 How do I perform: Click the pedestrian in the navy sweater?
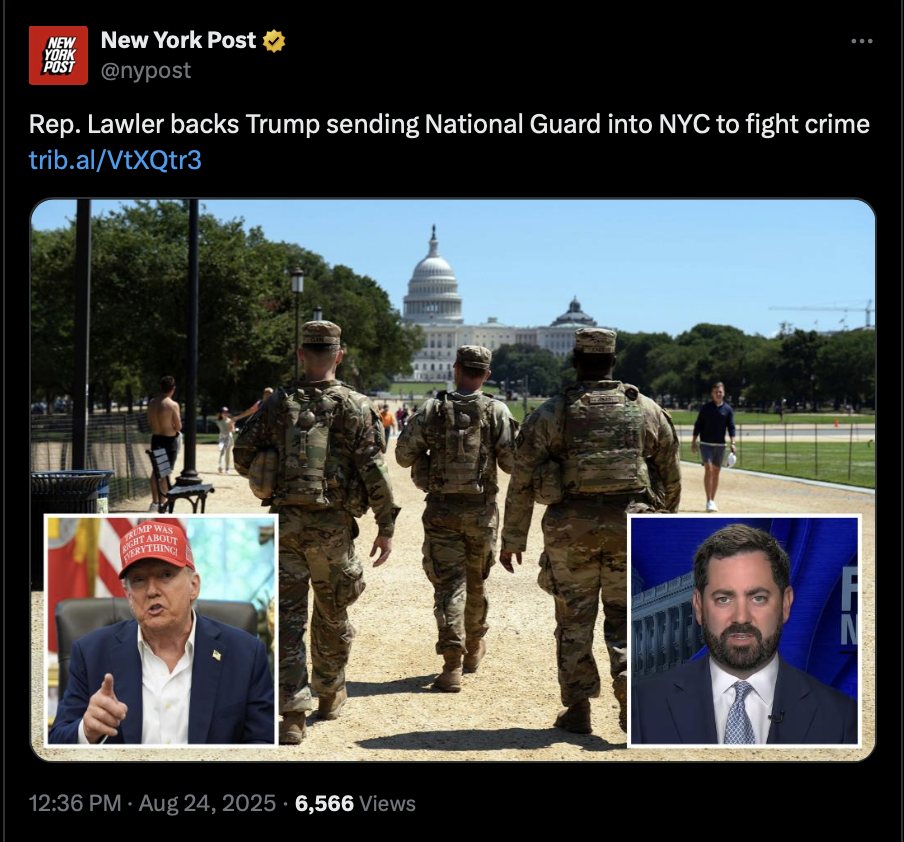pyautogui.click(x=714, y=446)
